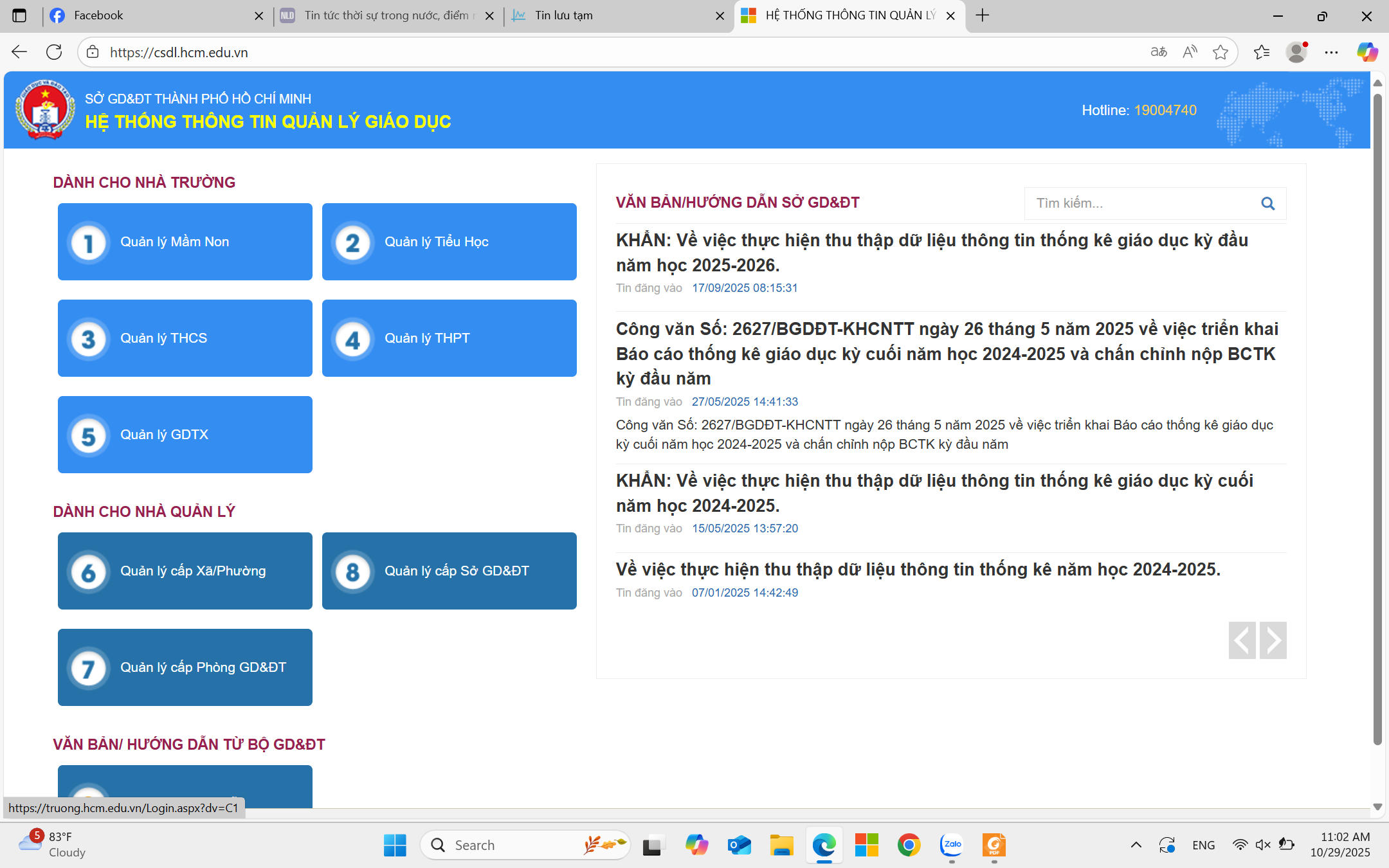Viewport: 1389px width, 868px height.
Task: Show previous news page arrow
Action: (x=1242, y=640)
